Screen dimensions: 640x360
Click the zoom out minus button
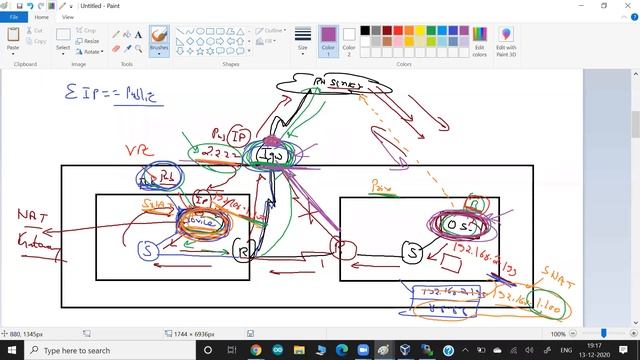pyautogui.click(x=573, y=333)
